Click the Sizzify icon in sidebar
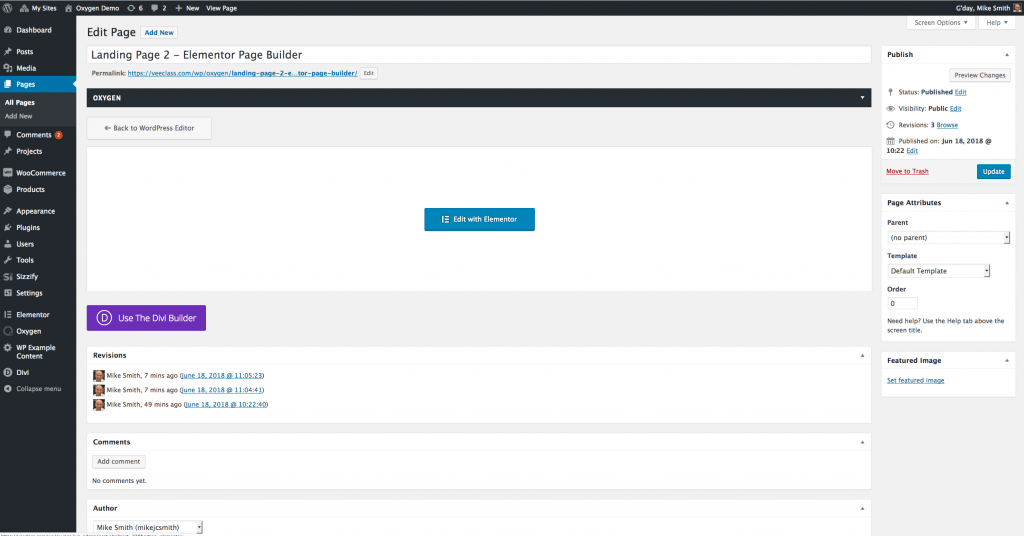This screenshot has height=536, width=1024. coord(8,276)
